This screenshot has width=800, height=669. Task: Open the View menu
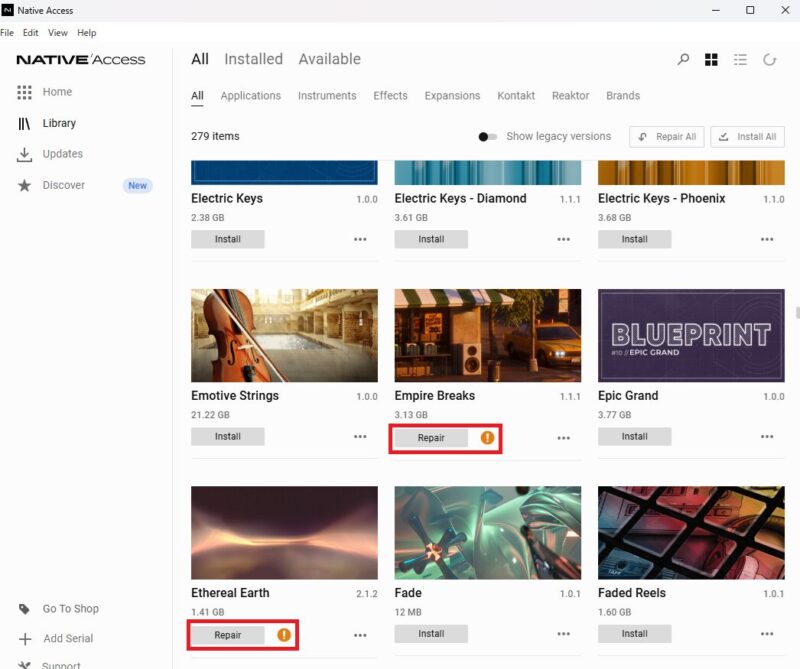pos(58,33)
